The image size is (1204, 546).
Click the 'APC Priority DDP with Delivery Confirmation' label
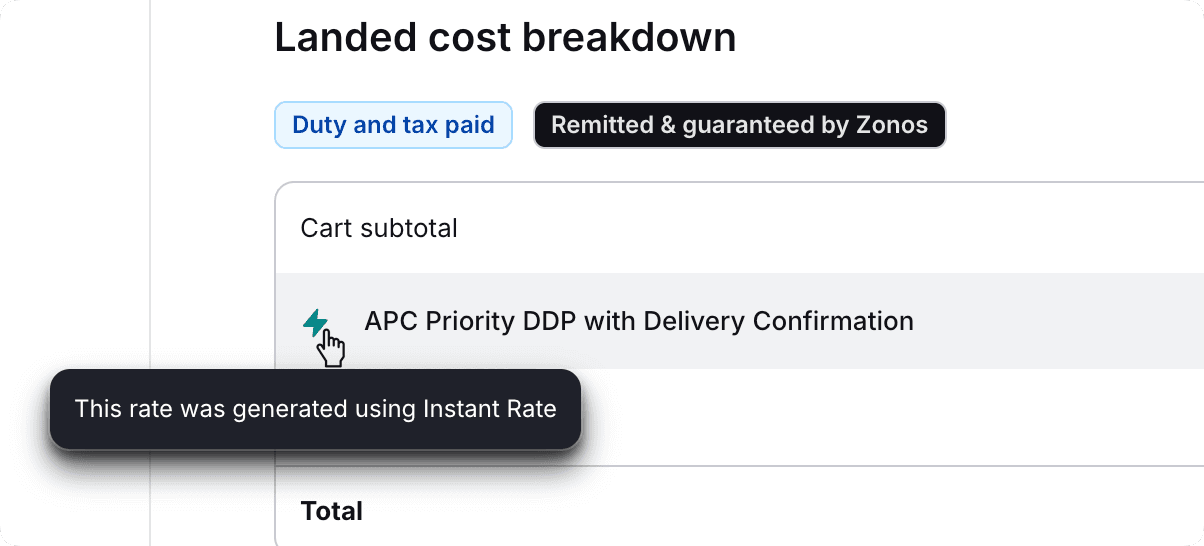[639, 321]
